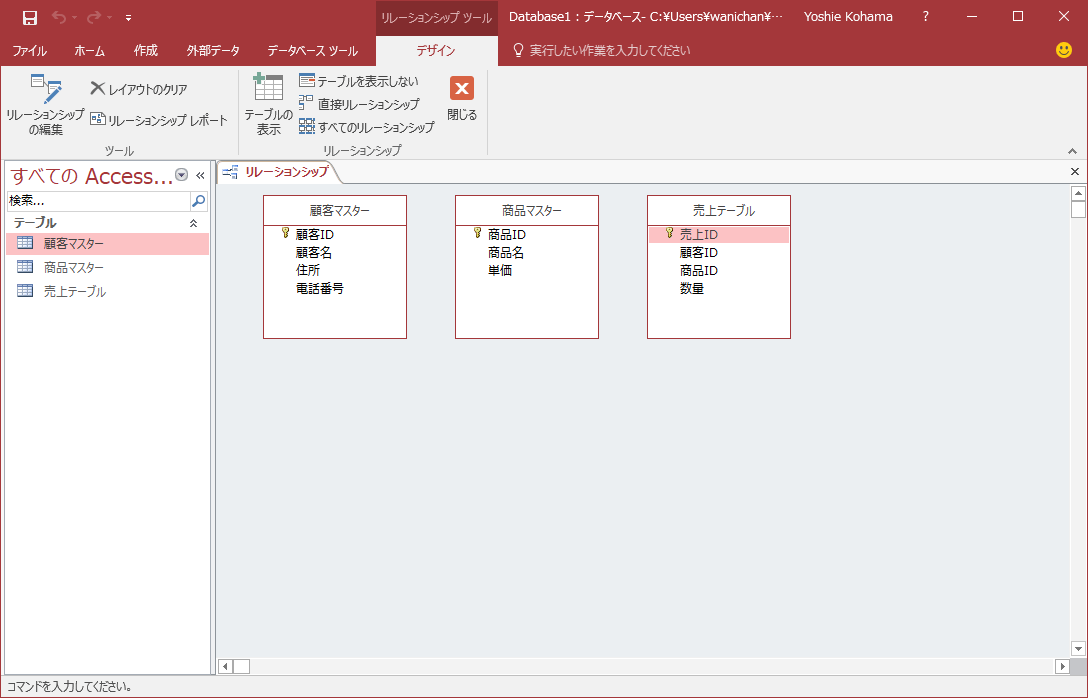Click the Yoshie Kohama account name
Image resolution: width=1088 pixels, height=698 pixels.
click(x=848, y=17)
